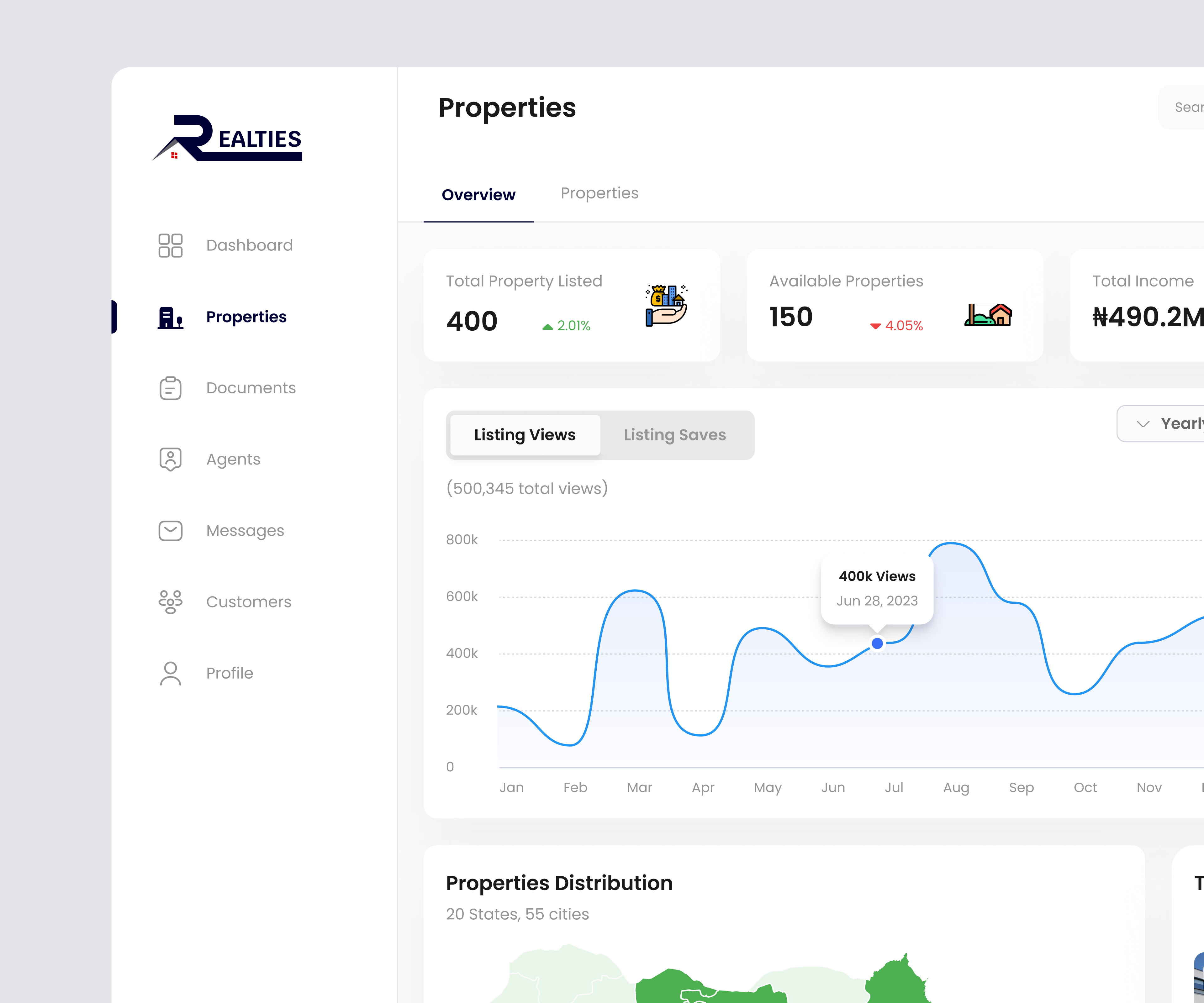The width and height of the screenshot is (1204, 1003).
Task: Switch to Listing Saves toggle
Action: click(x=675, y=435)
